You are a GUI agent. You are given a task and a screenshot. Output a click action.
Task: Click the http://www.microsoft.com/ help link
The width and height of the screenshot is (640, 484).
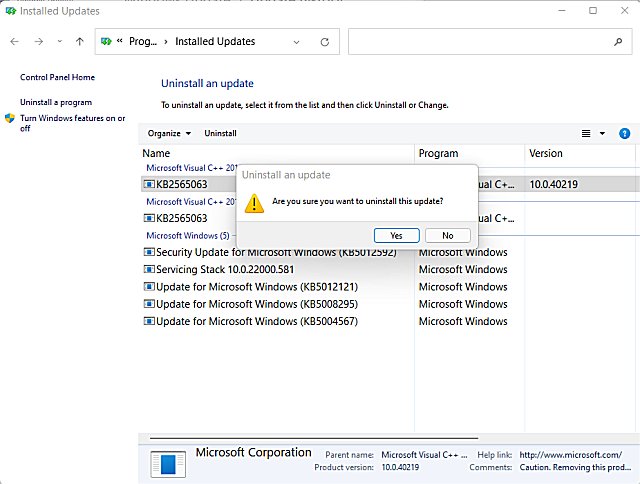tap(571, 455)
